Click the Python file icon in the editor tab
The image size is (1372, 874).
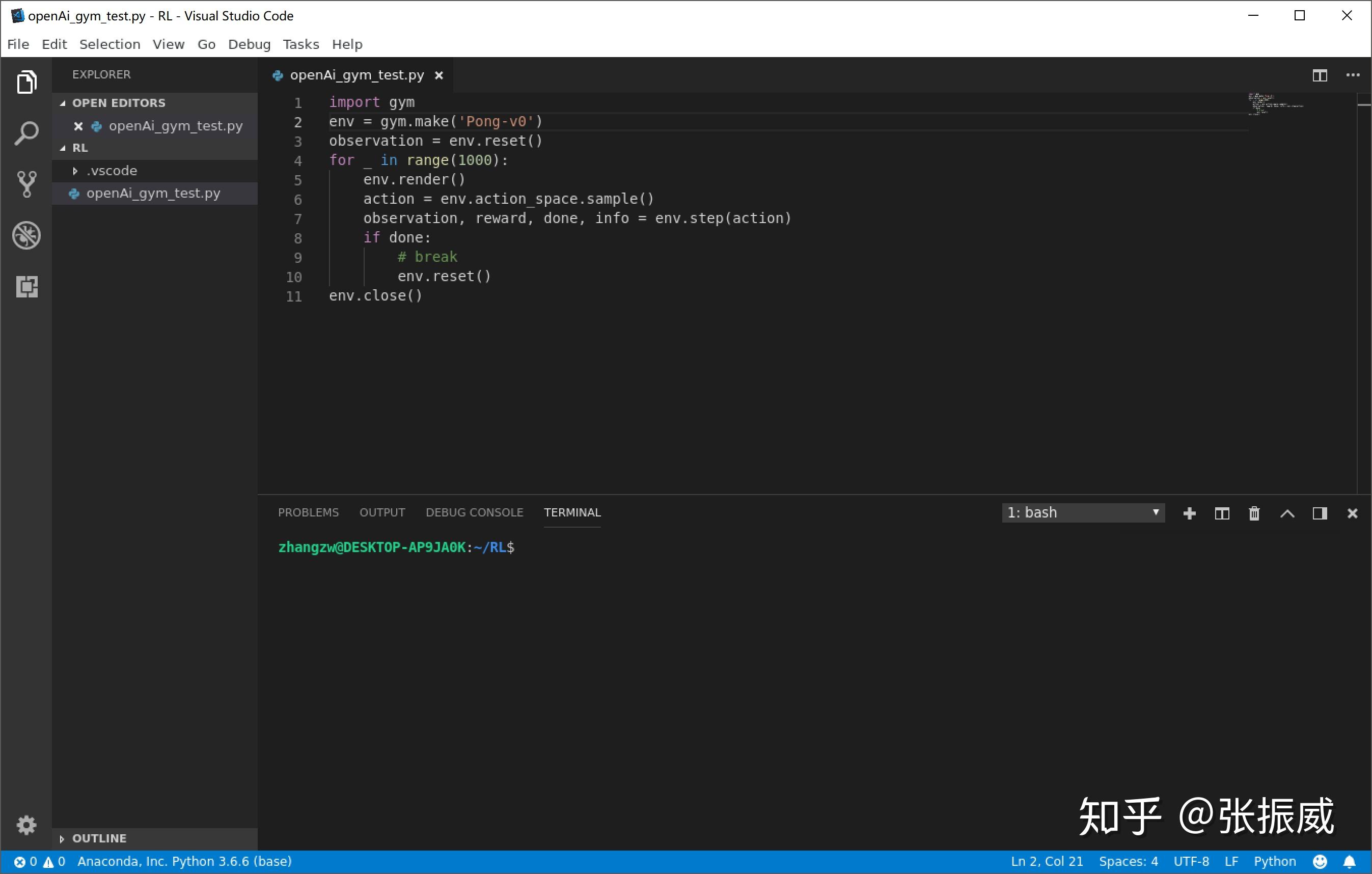pyautogui.click(x=278, y=75)
